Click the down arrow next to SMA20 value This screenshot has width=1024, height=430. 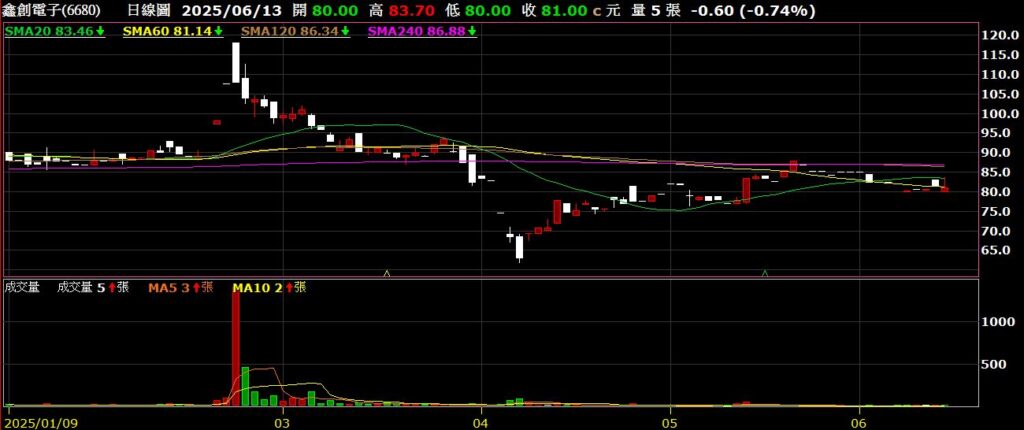pyautogui.click(x=101, y=31)
